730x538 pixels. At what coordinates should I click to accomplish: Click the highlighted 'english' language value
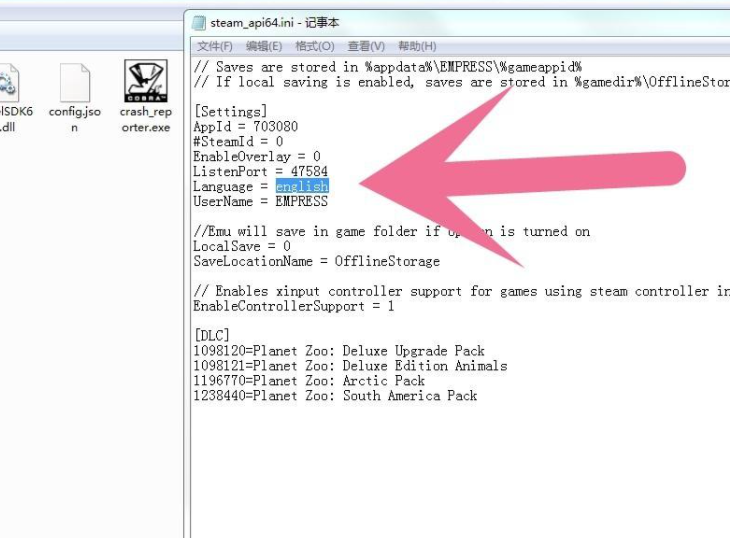pyautogui.click(x=302, y=186)
